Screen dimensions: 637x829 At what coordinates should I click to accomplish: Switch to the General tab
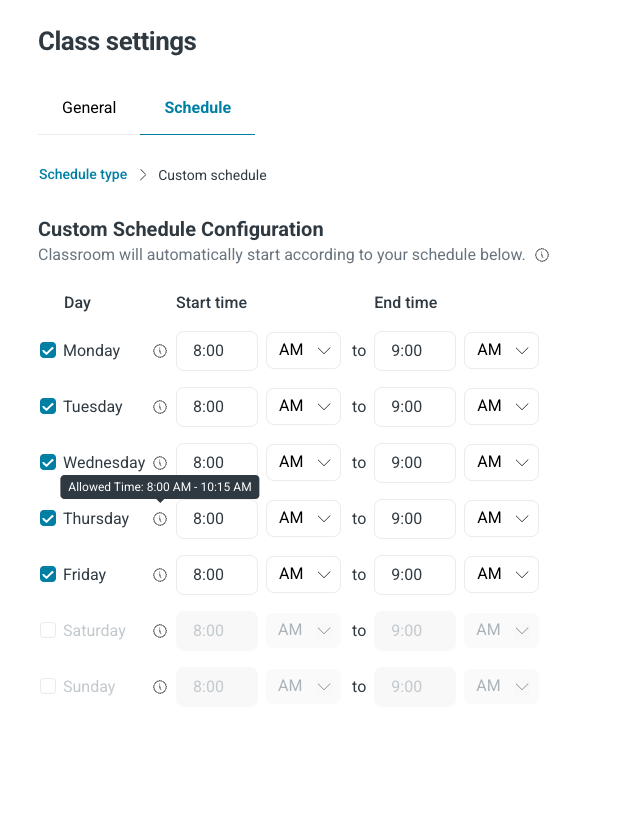[89, 108]
